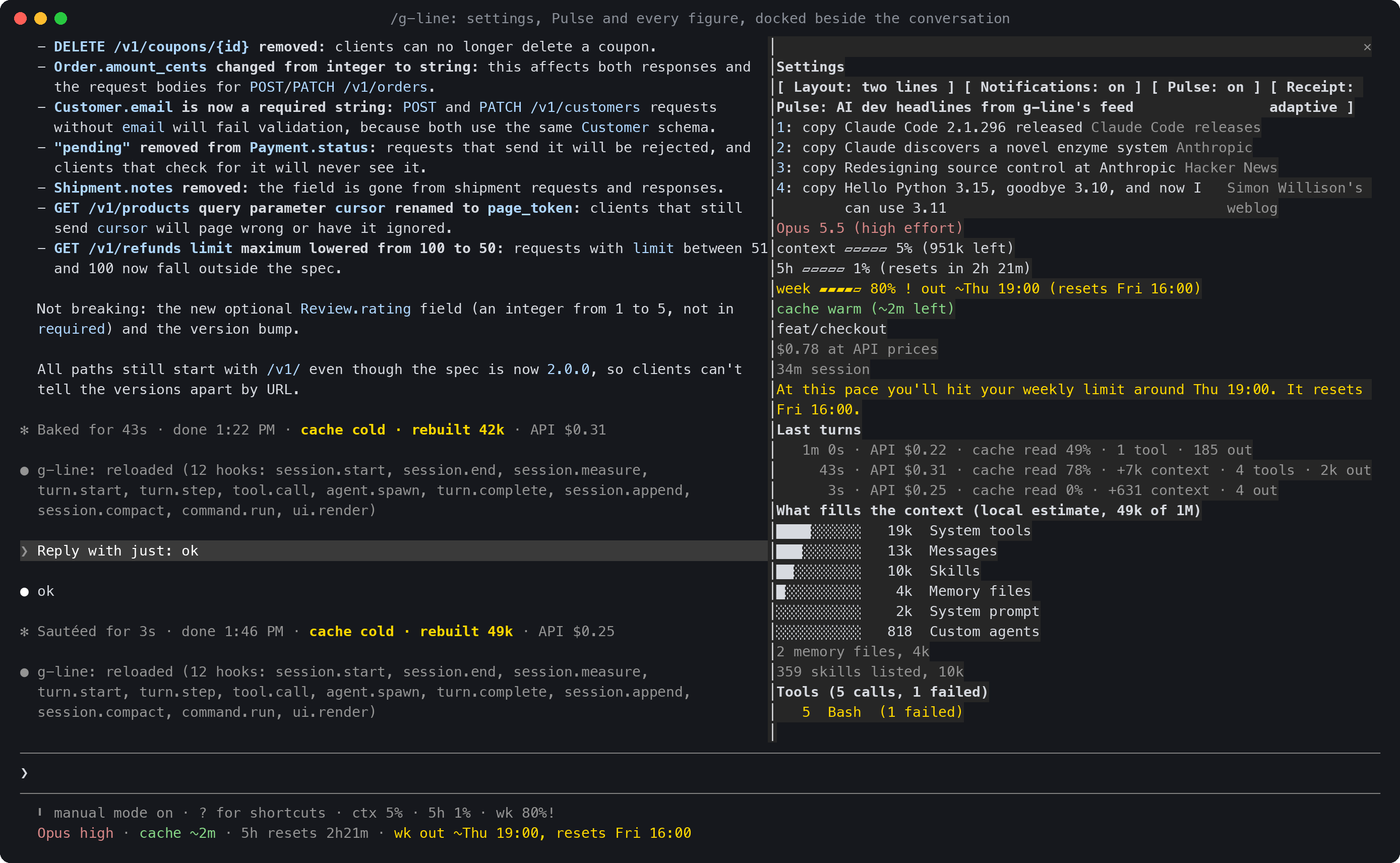Click the $0.78 at API prices line
Viewport: 1400px width, 863px height.
click(x=857, y=349)
